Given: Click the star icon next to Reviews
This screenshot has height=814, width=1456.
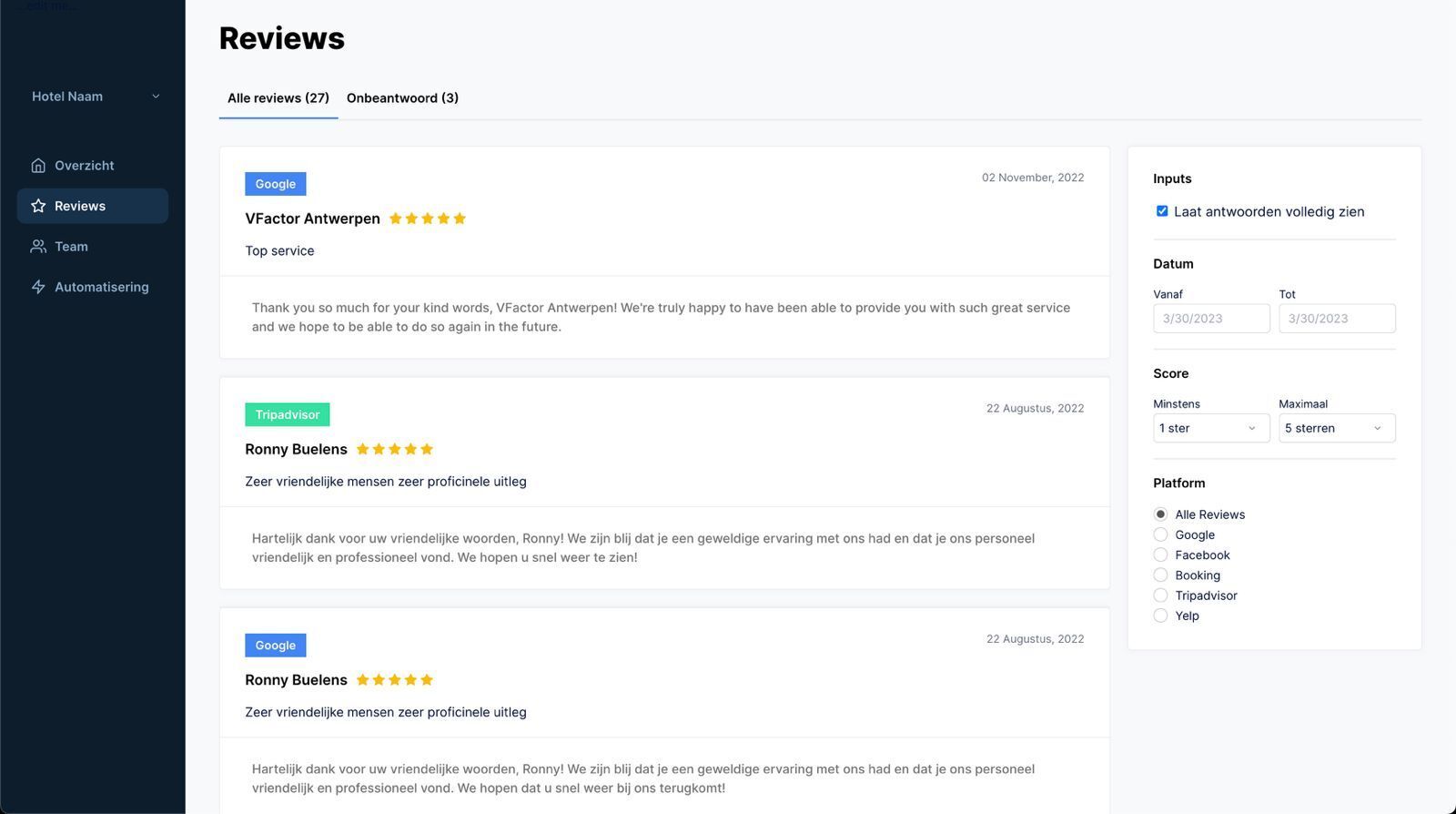Looking at the screenshot, I should point(38,206).
